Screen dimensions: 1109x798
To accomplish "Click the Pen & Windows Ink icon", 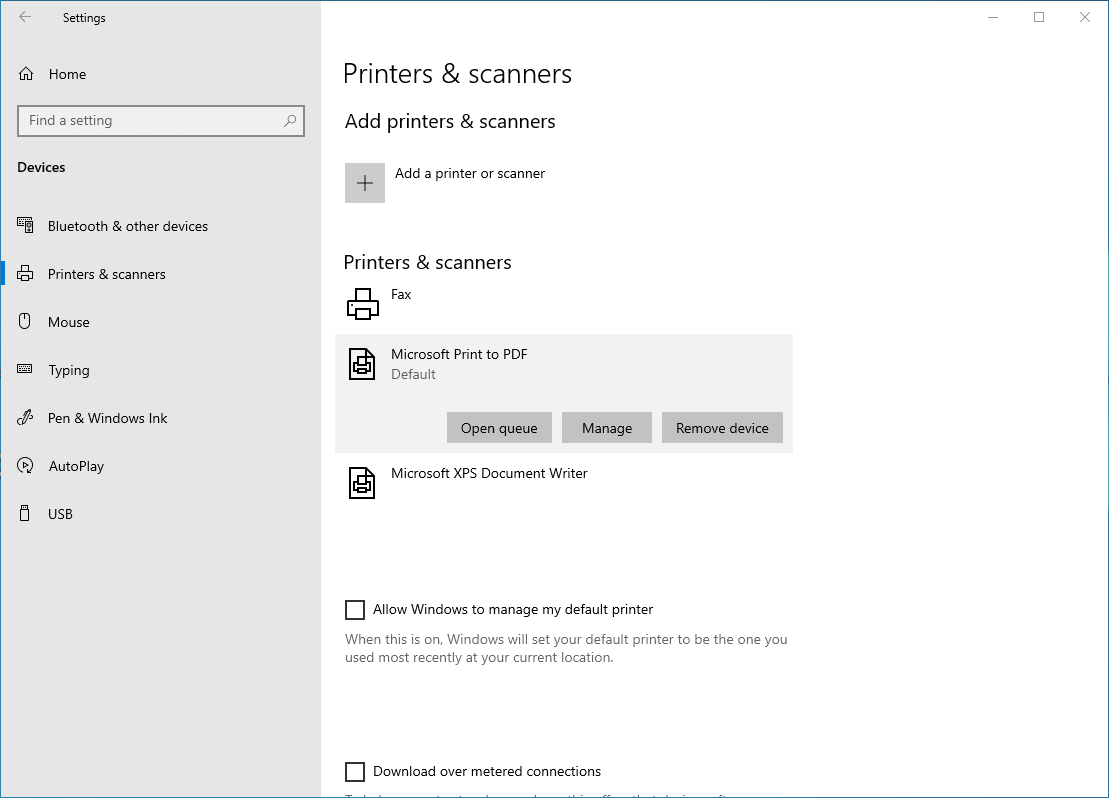I will click(25, 417).
